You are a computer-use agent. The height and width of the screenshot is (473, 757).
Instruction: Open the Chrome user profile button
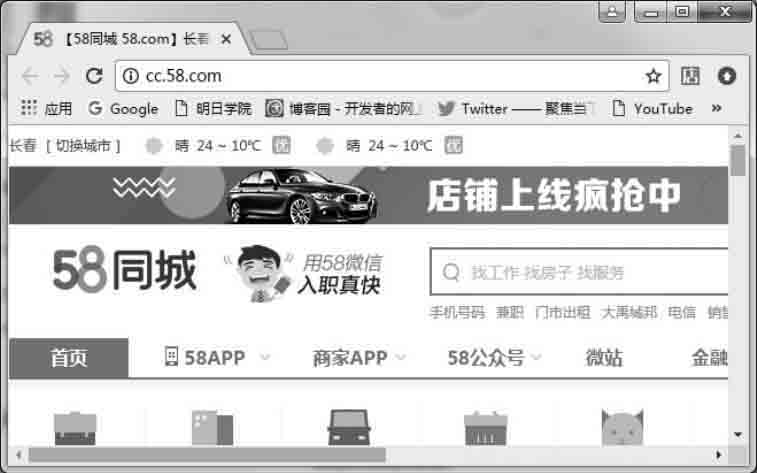click(612, 11)
